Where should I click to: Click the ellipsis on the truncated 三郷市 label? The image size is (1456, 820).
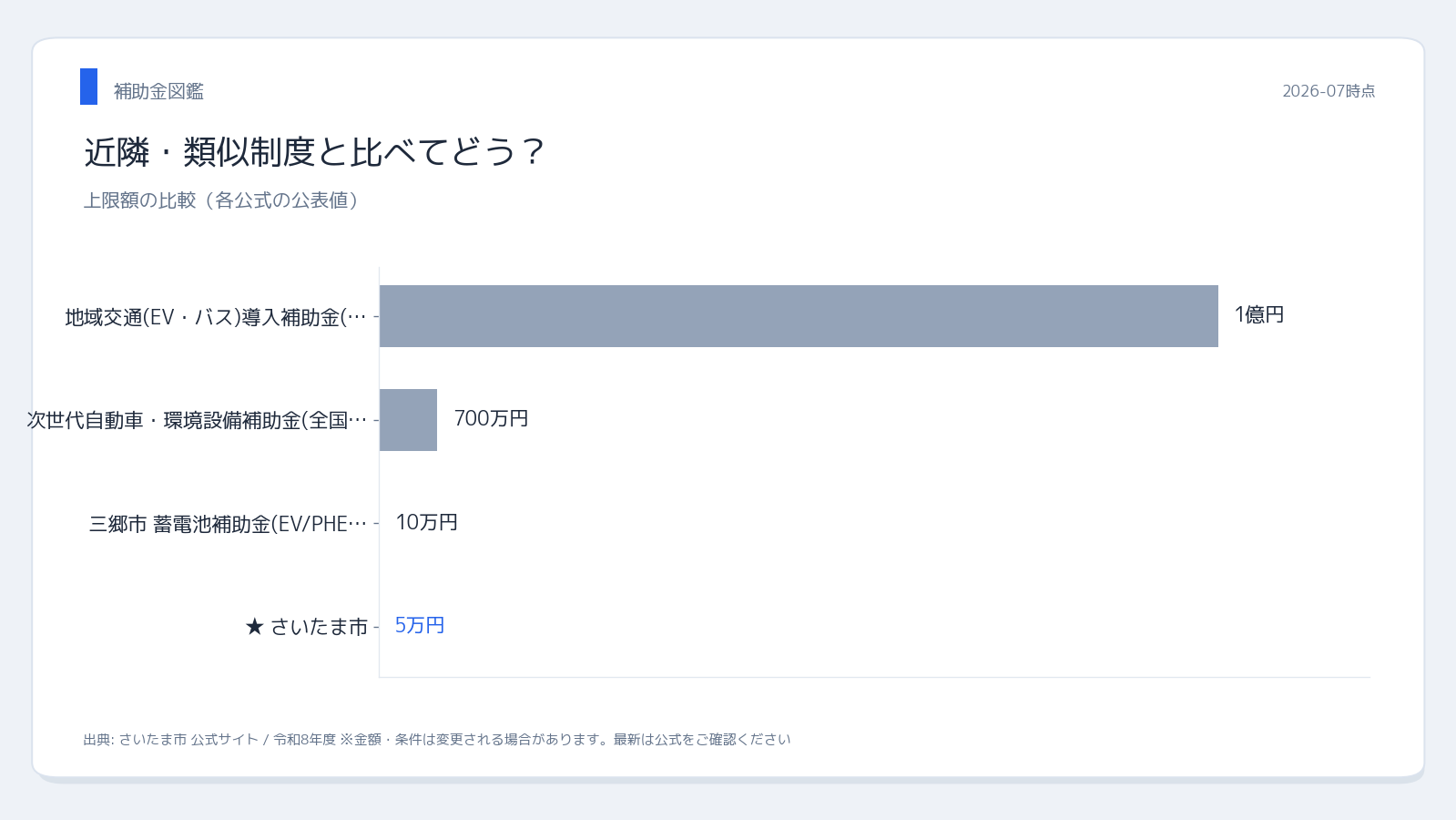click(x=358, y=524)
